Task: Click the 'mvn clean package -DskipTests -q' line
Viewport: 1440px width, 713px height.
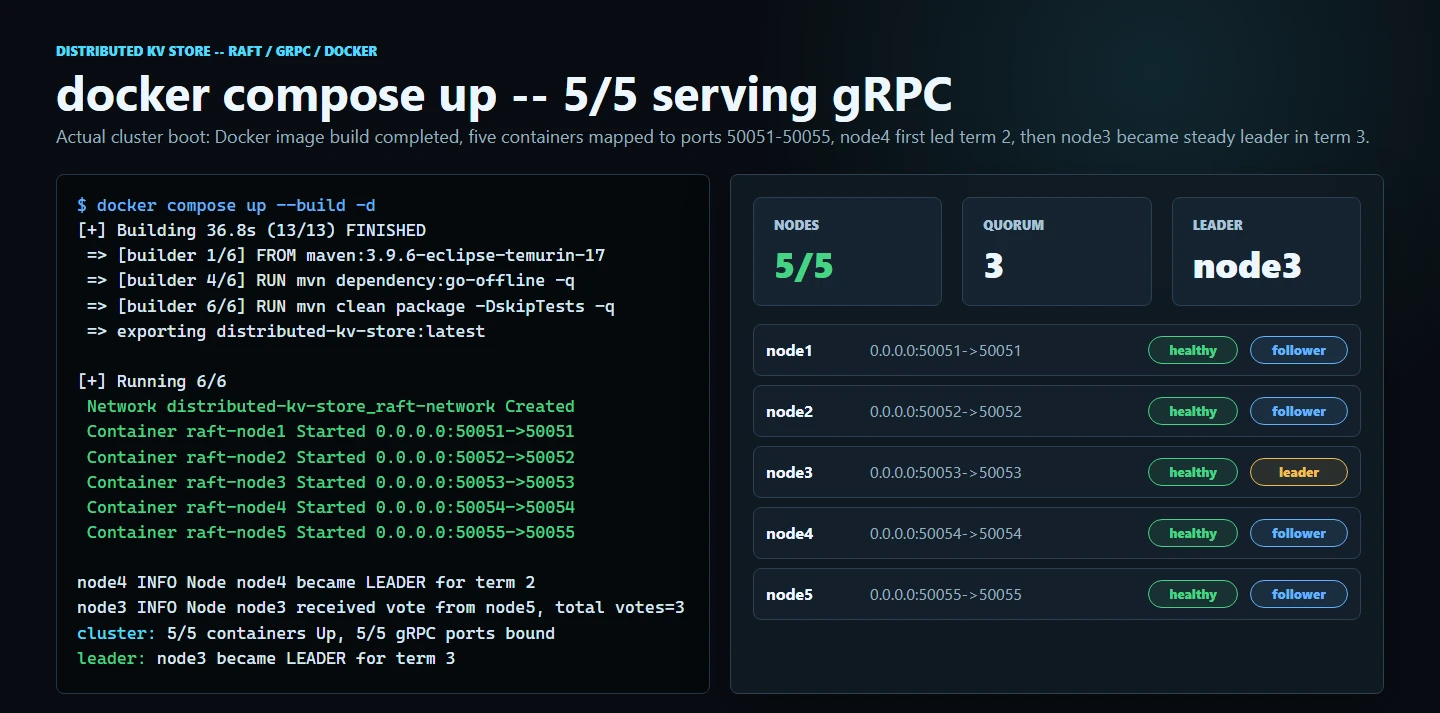Action: pos(351,306)
